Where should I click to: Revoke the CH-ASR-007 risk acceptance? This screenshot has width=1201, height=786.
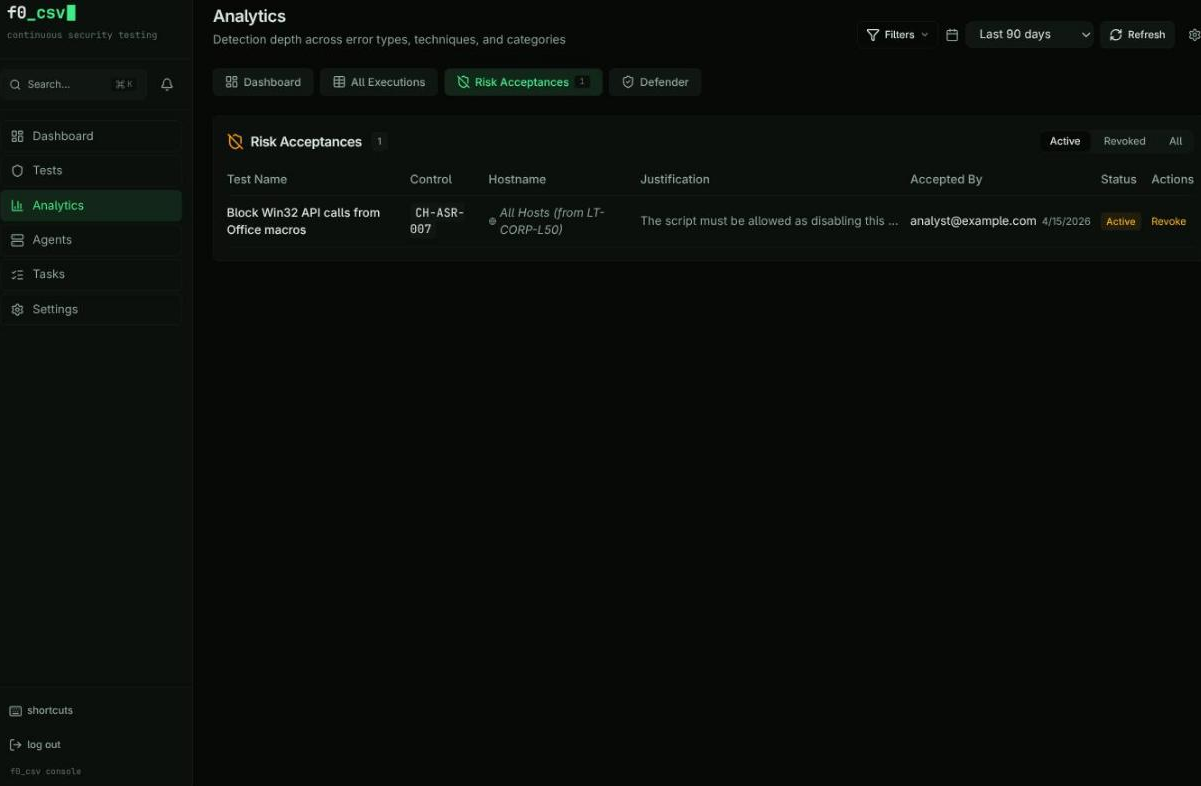(1168, 222)
